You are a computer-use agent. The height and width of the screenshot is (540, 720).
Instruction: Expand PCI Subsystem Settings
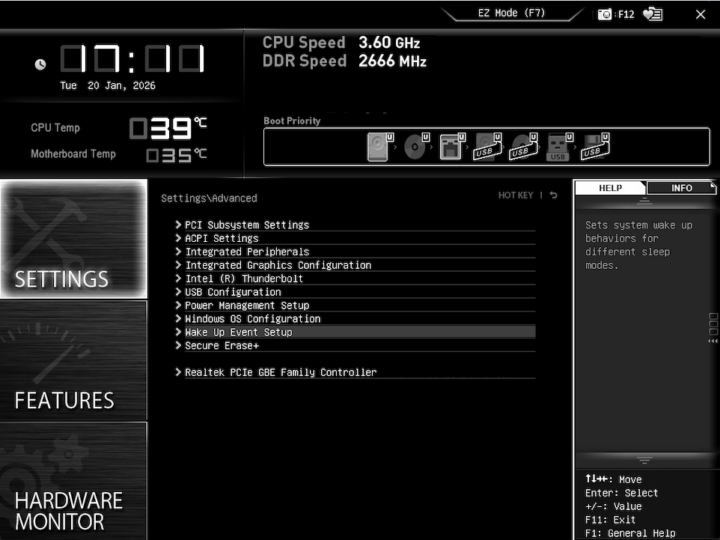pyautogui.click(x=246, y=225)
